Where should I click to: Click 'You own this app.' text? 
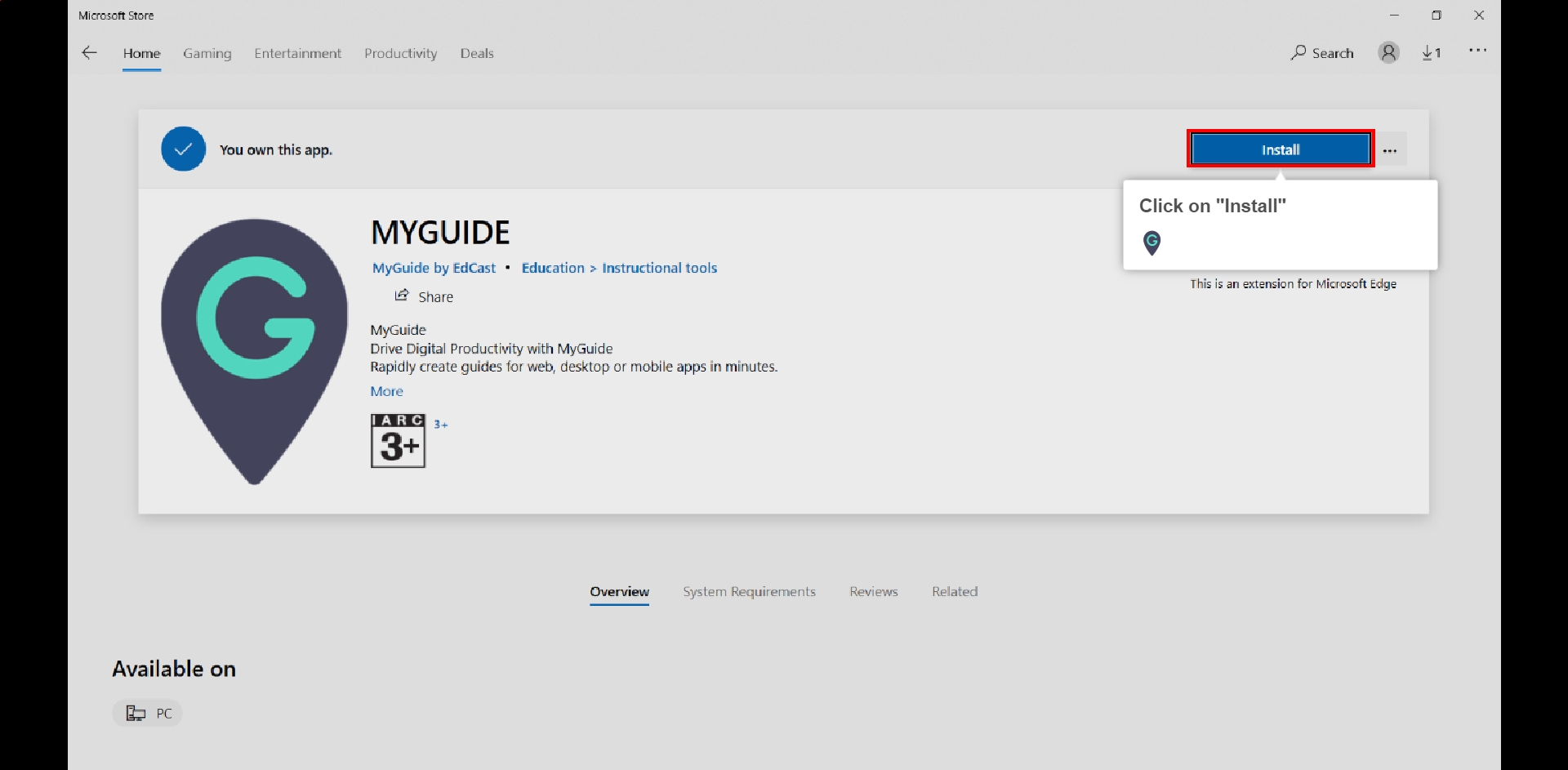[275, 150]
